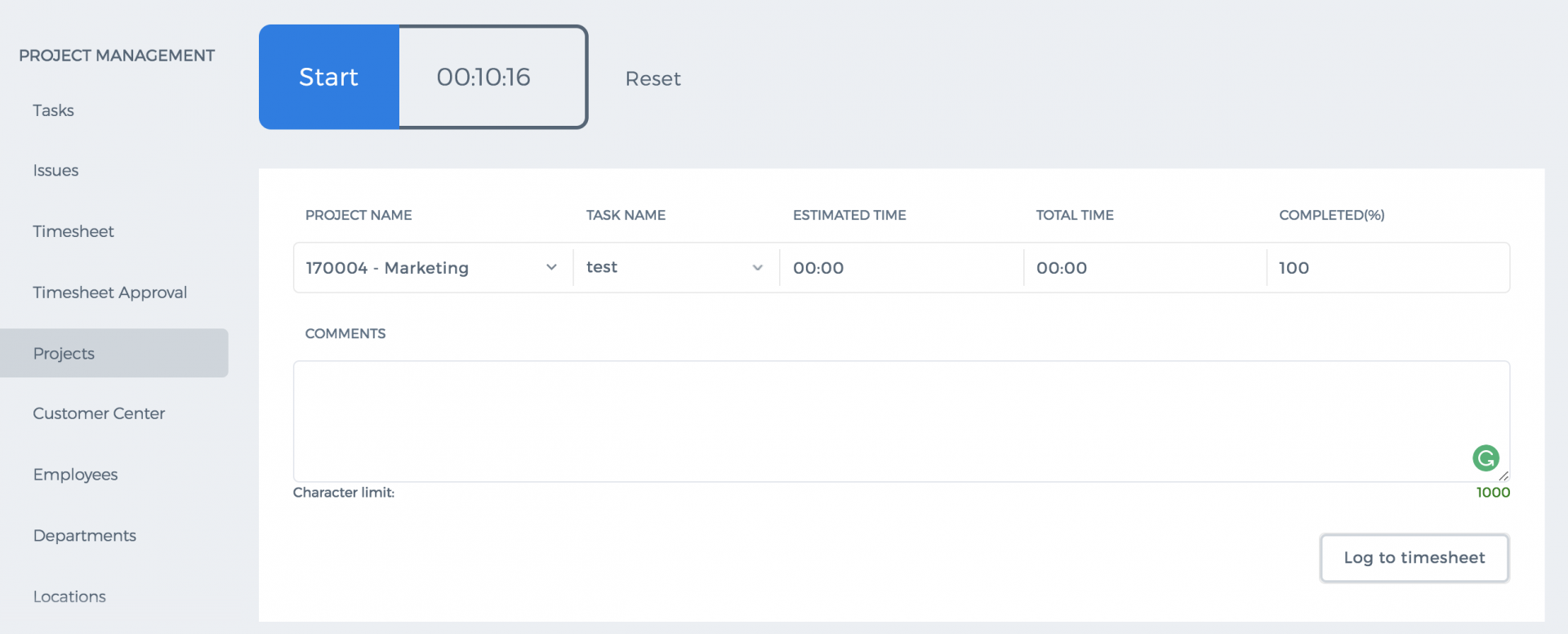Navigate to Timesheet Approval
Screen dimensions: 1568x634
[x=110, y=292]
